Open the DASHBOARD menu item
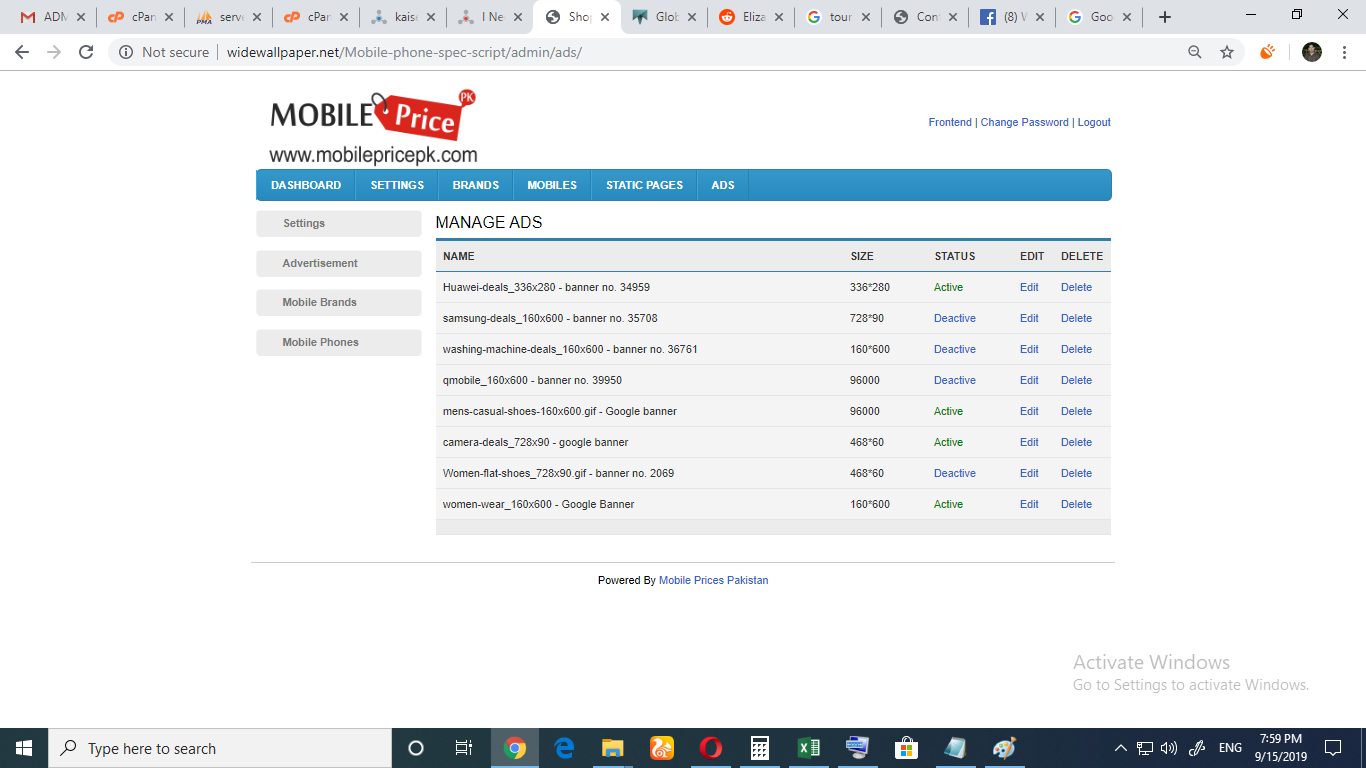Viewport: 1366px width, 768px height. pos(306,185)
